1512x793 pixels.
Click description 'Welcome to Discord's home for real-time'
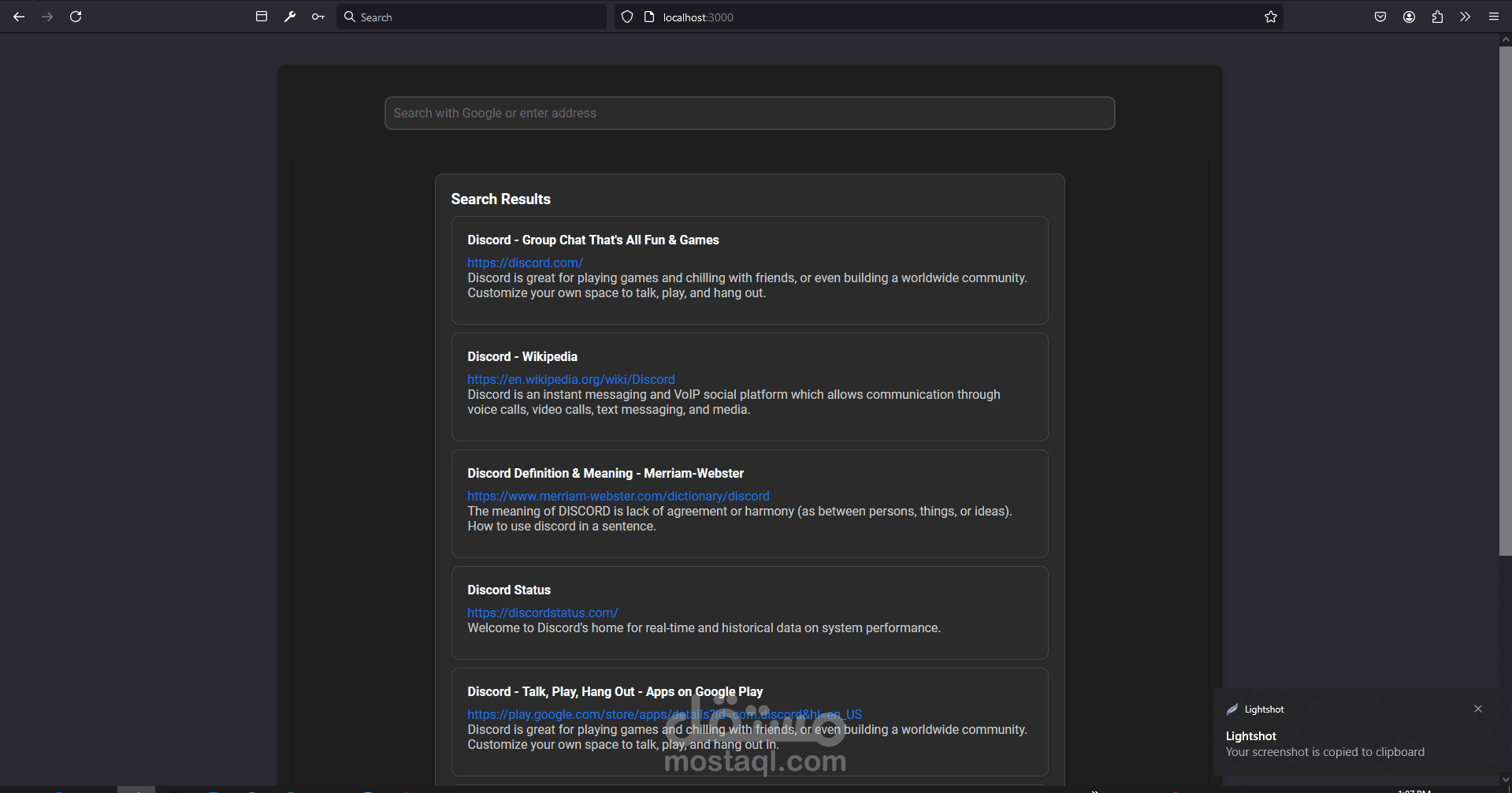704,627
